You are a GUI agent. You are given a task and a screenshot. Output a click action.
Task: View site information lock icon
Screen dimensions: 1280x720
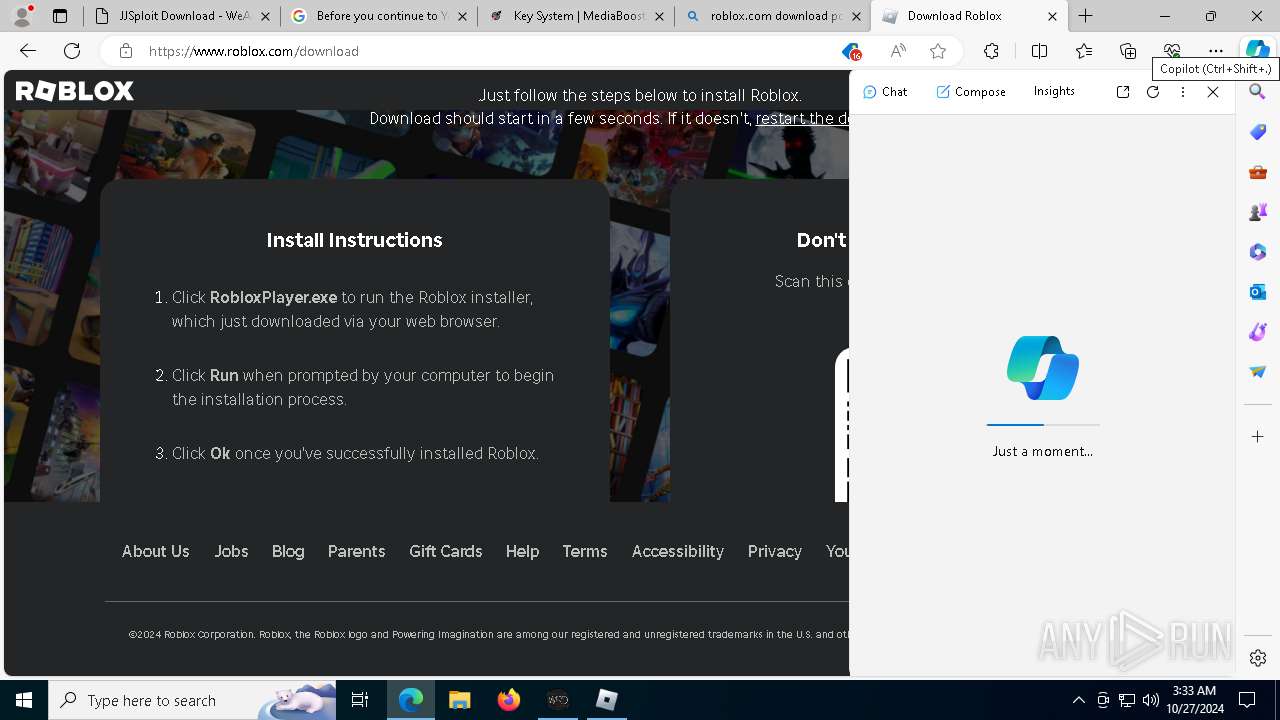pyautogui.click(x=125, y=51)
